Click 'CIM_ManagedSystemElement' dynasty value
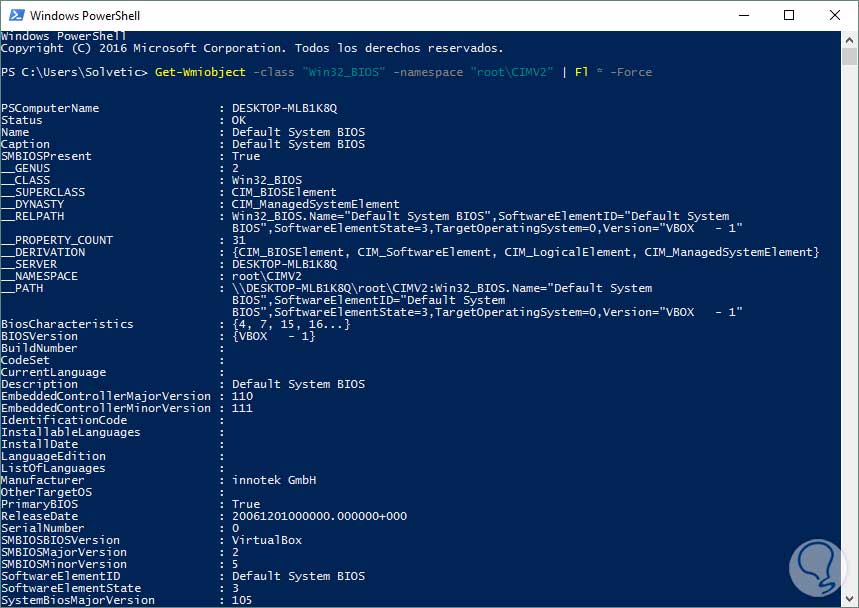Image resolution: width=859 pixels, height=608 pixels. (316, 204)
